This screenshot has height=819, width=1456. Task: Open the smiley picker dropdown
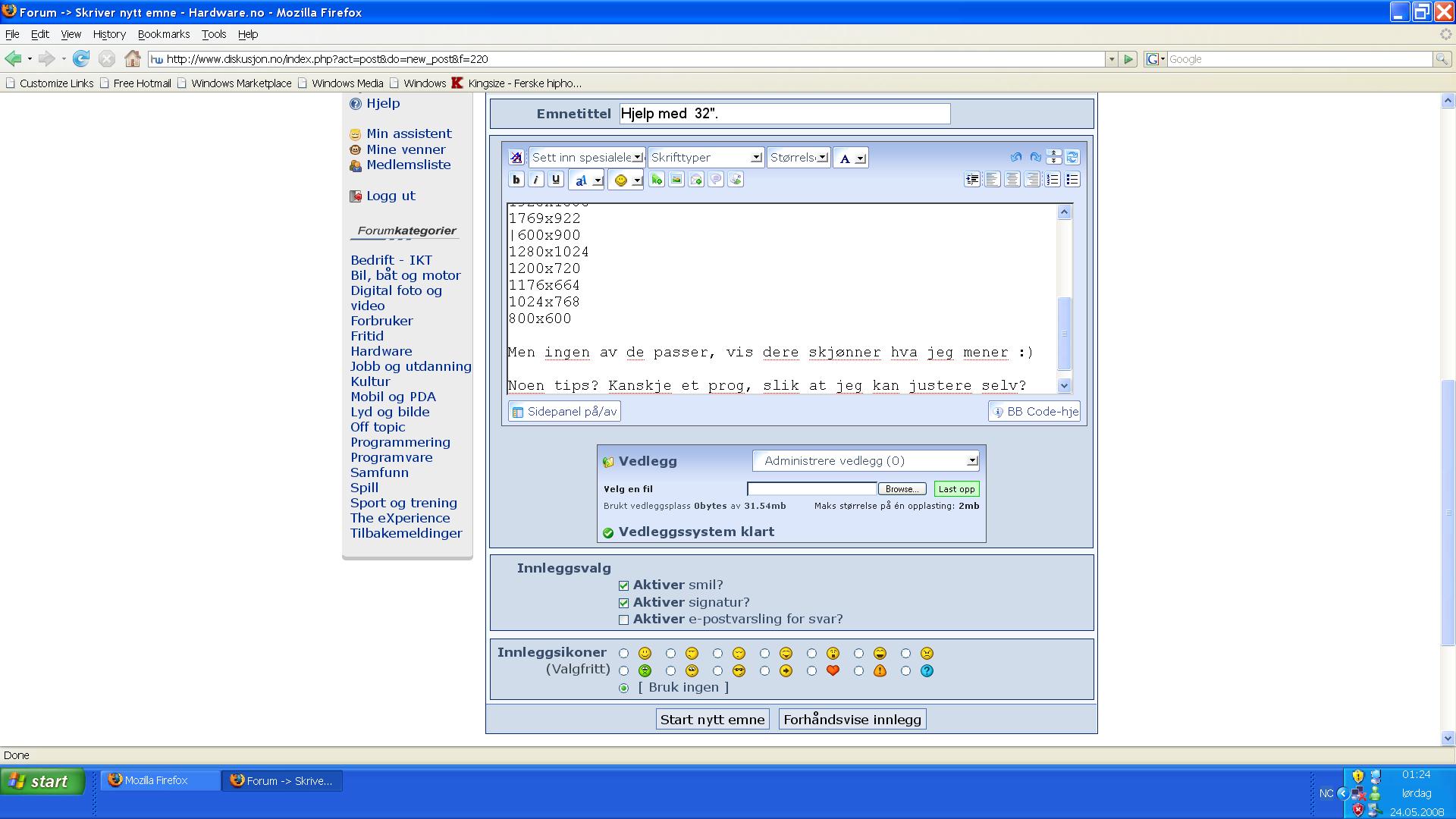pos(626,180)
